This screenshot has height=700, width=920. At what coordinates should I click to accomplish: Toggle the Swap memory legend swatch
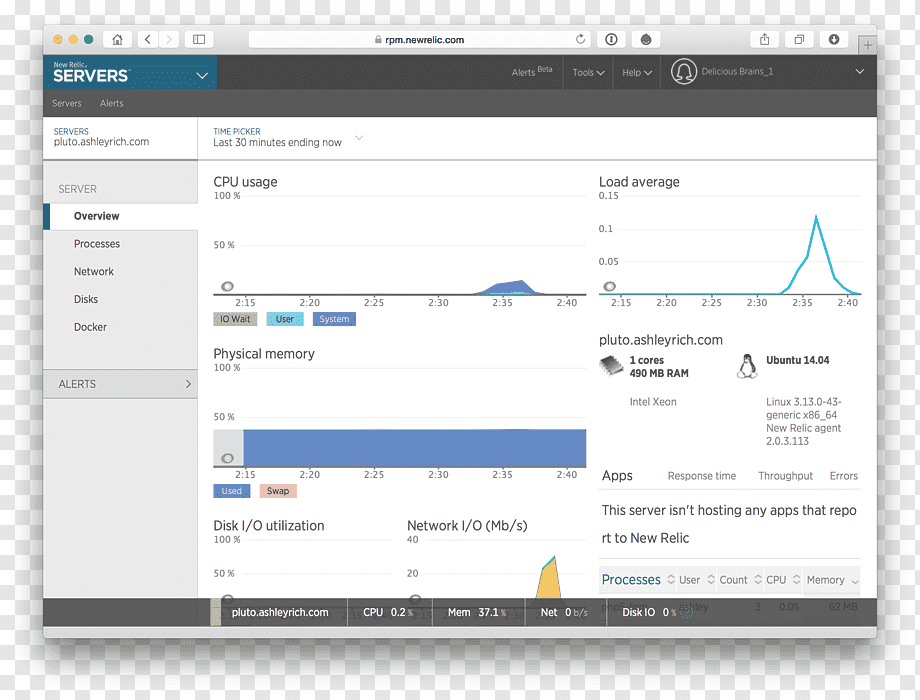[x=278, y=491]
